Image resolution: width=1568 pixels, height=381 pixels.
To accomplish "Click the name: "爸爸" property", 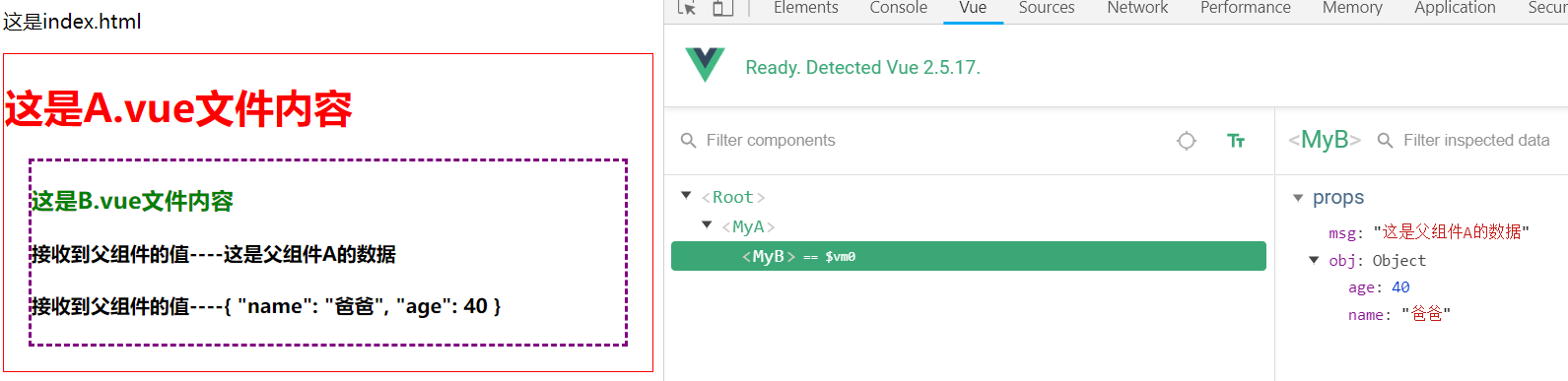I will pyautogui.click(x=1398, y=314).
